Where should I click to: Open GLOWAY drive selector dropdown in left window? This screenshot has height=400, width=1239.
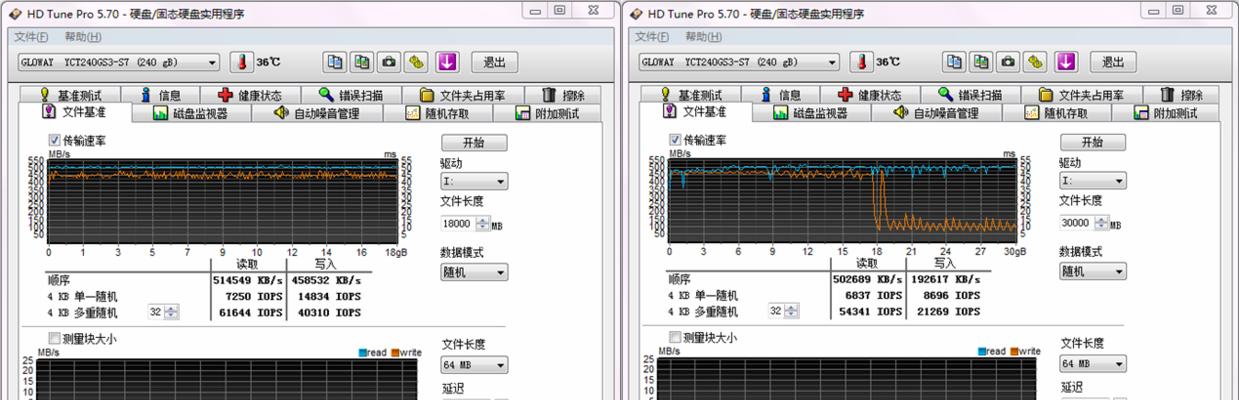click(x=118, y=62)
